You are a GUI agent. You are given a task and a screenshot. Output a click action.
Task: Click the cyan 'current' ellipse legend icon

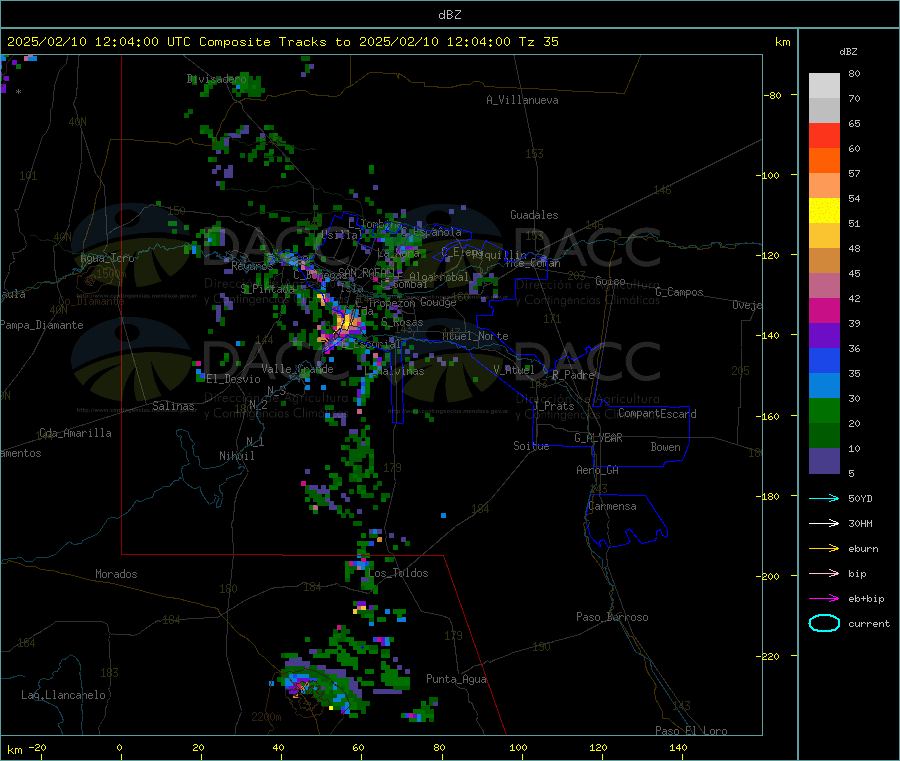pos(824,623)
